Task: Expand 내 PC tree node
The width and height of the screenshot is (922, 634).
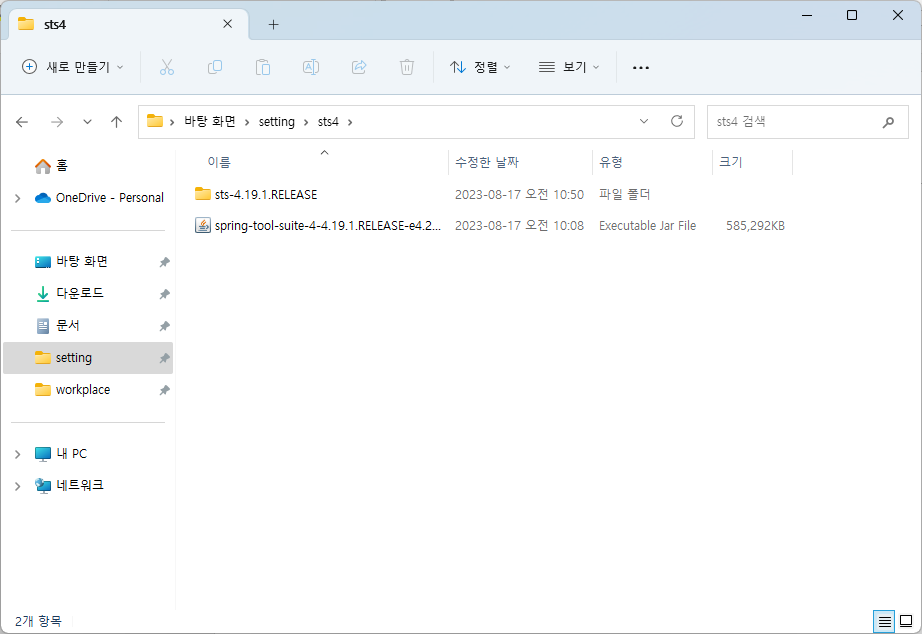Action: [18, 454]
